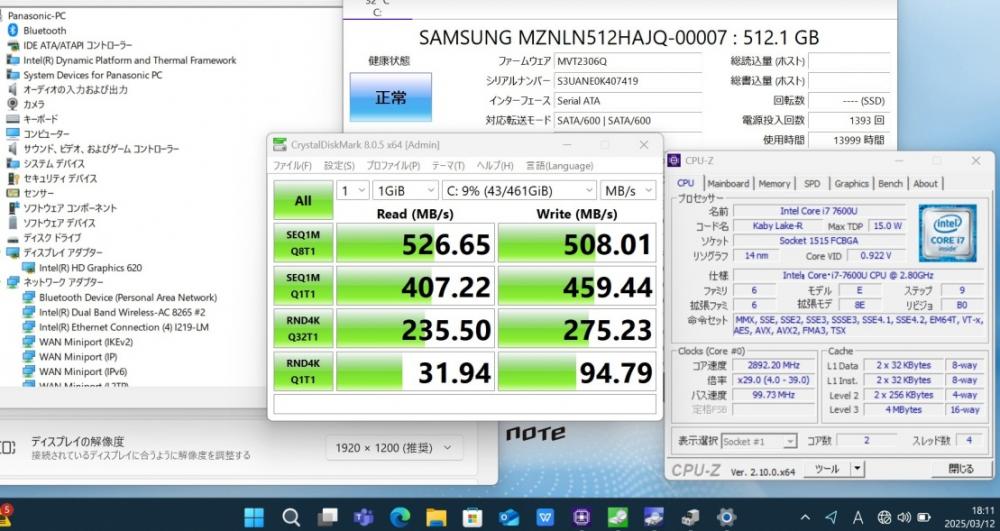The width and height of the screenshot is (1000, 531).
Task: Click All button in CrystalDiskMark
Action: click(x=303, y=200)
